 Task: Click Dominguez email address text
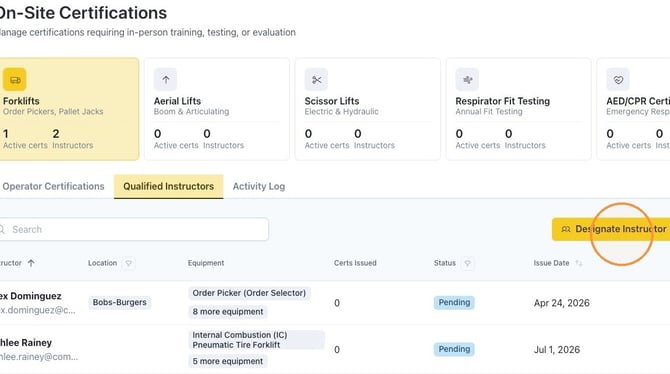pos(38,310)
